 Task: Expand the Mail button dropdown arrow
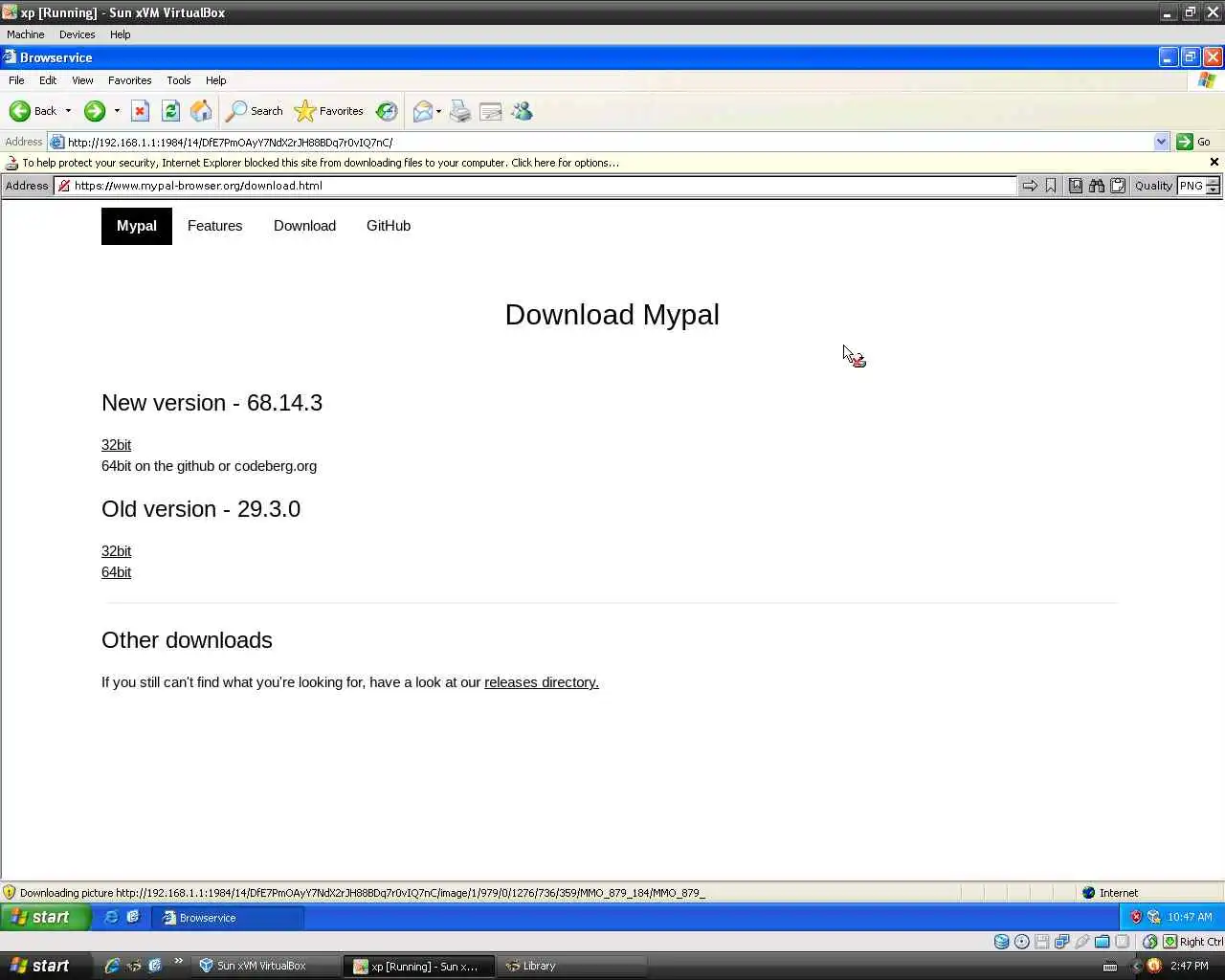438,111
